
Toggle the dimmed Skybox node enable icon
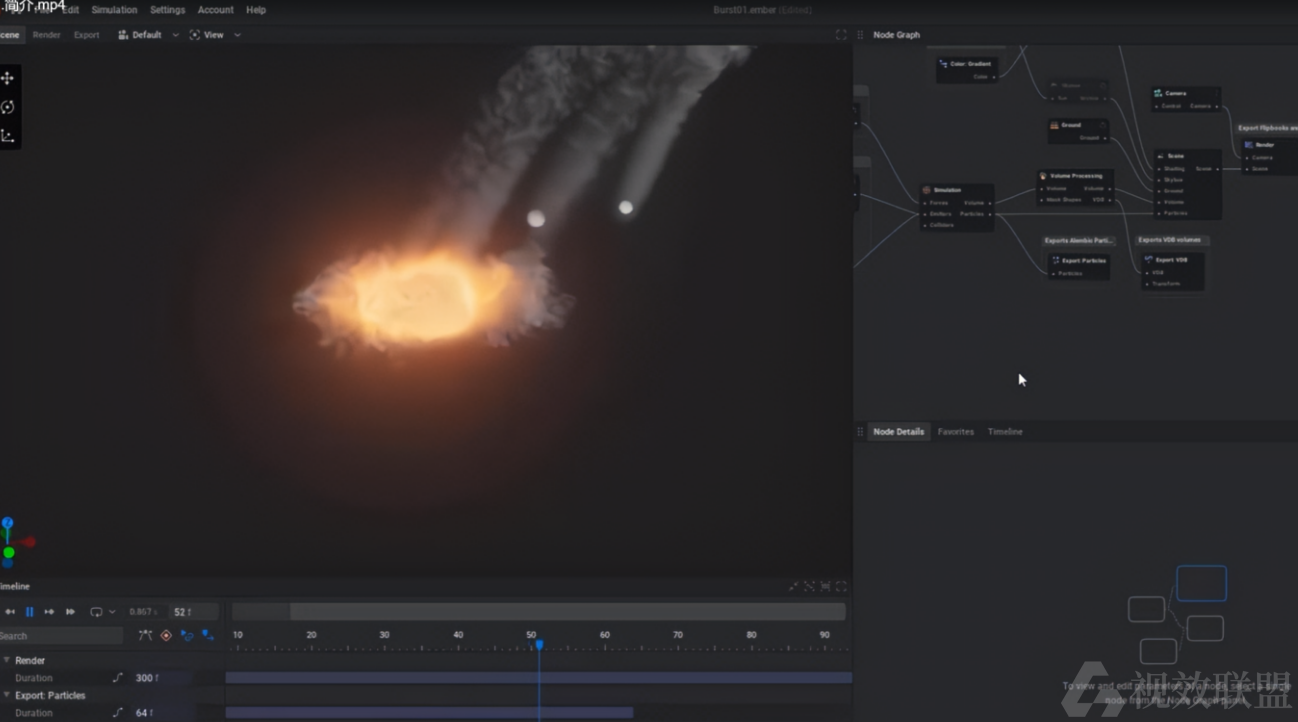tap(1101, 85)
